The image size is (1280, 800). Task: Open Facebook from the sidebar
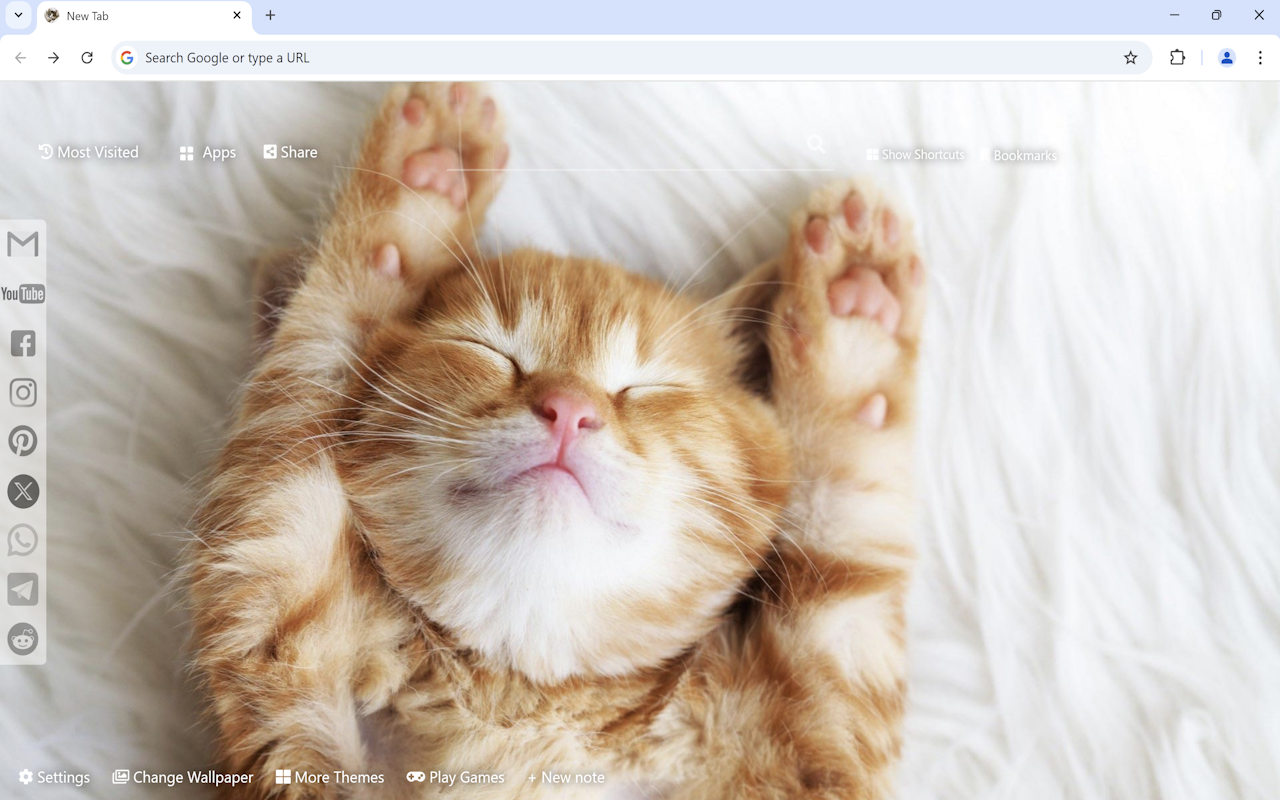pyautogui.click(x=22, y=343)
